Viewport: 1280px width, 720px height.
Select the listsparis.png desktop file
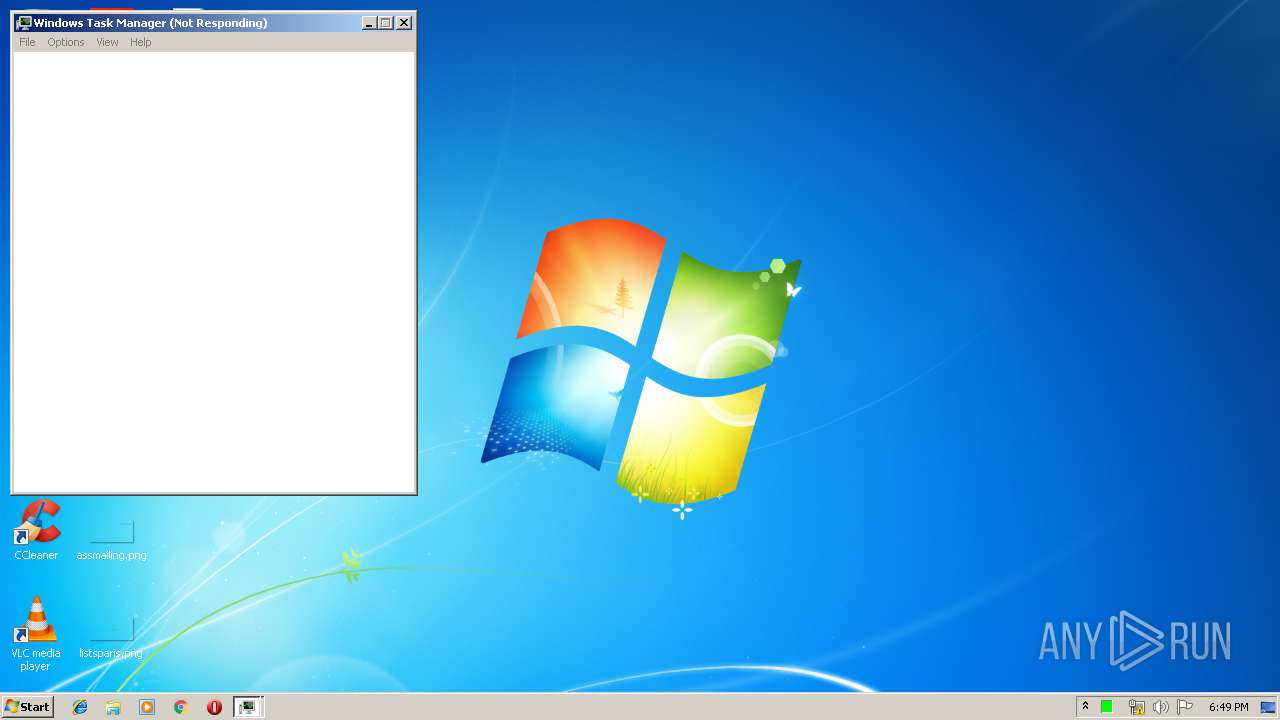click(x=111, y=638)
